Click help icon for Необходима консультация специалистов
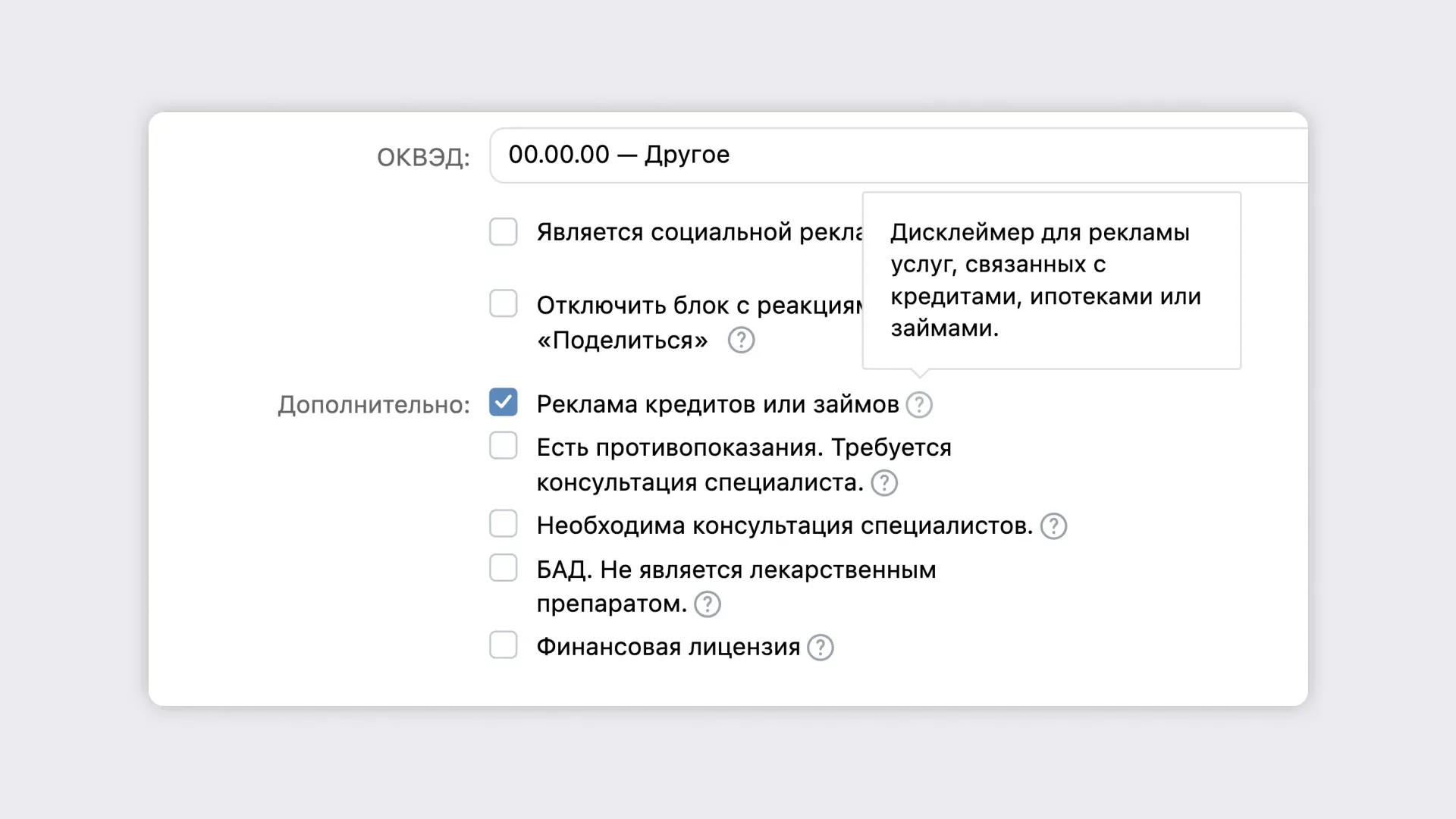1456x819 pixels. 1053,526
